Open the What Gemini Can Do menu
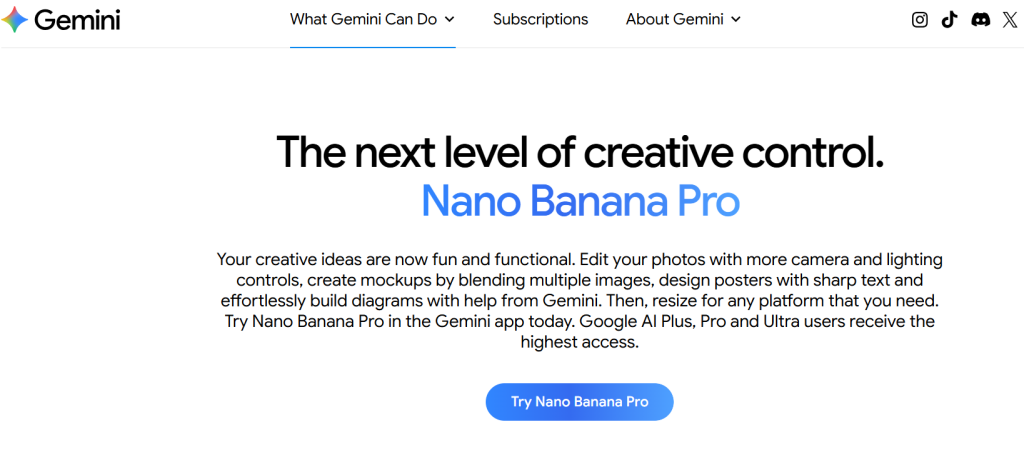The height and width of the screenshot is (457, 1024). click(x=364, y=19)
